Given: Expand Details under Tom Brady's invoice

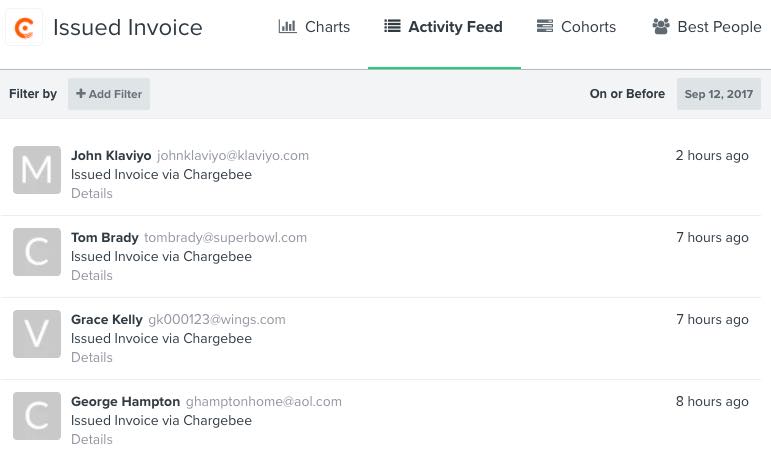Looking at the screenshot, I should (92, 276).
